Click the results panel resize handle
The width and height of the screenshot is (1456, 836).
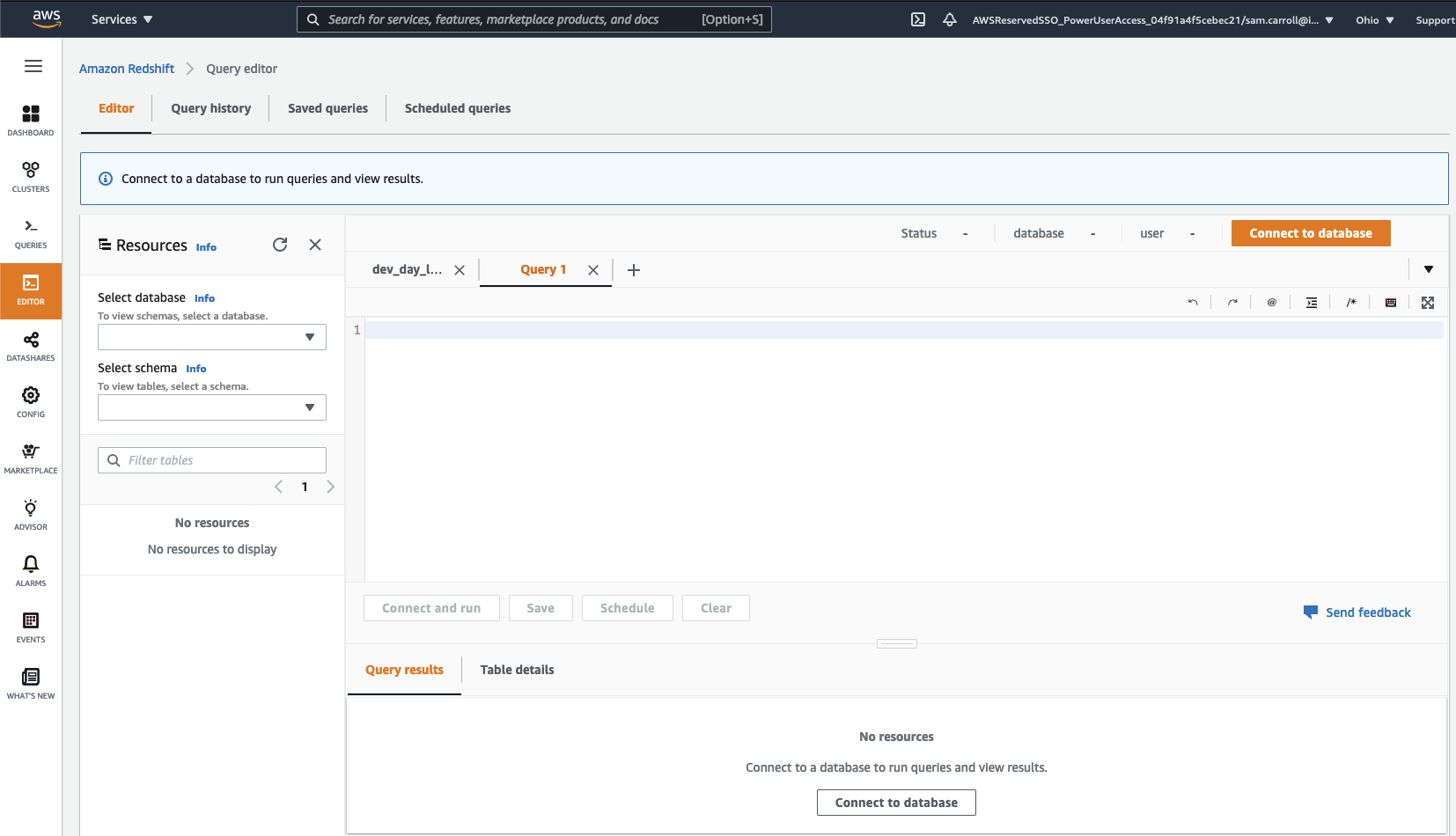click(897, 644)
